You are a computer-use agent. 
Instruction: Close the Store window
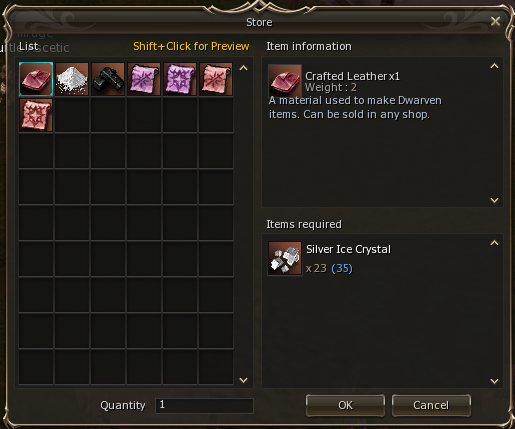point(495,21)
